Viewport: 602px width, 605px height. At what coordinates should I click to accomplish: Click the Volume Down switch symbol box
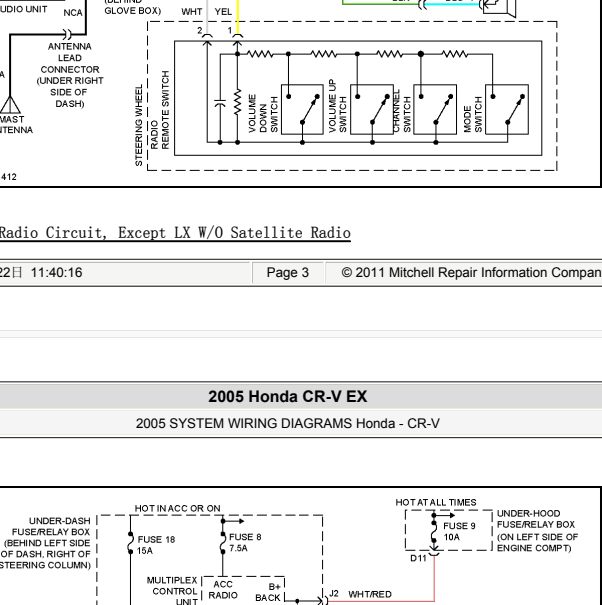302,110
